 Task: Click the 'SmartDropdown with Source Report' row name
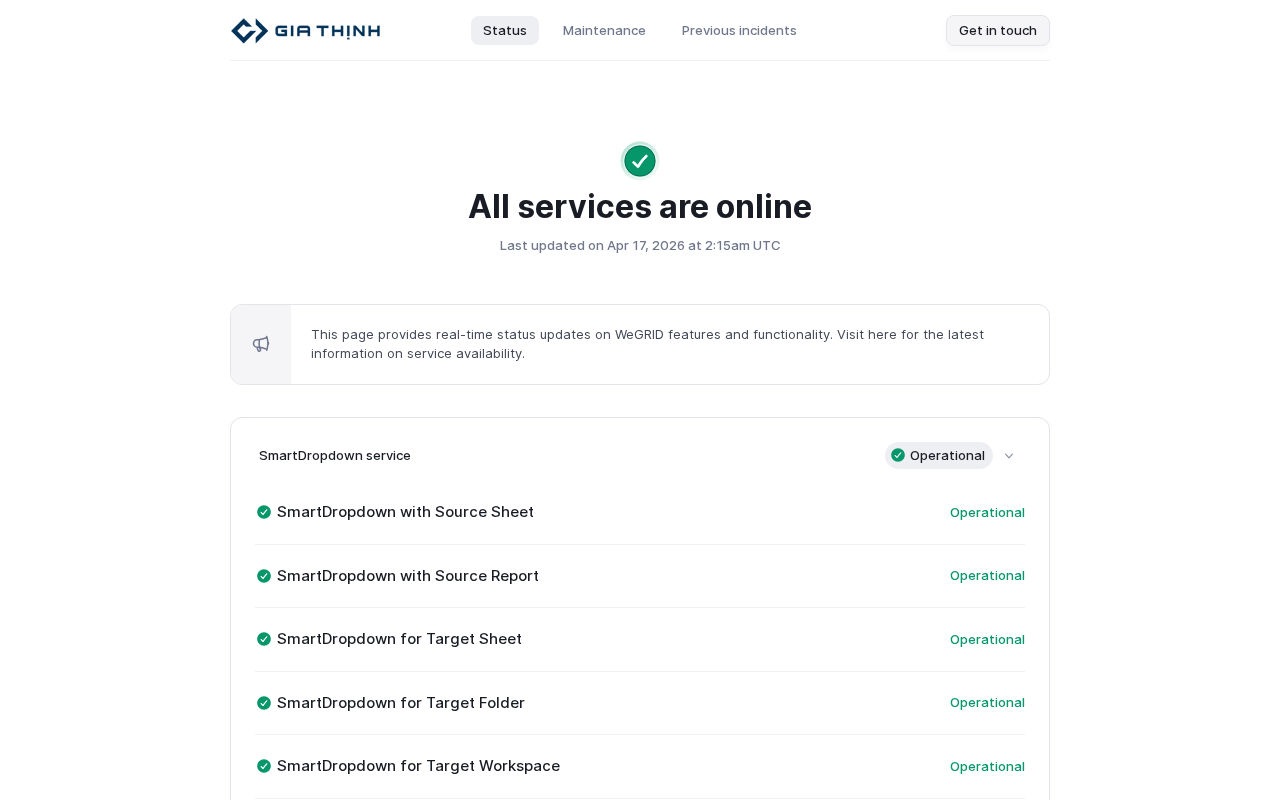coord(408,576)
